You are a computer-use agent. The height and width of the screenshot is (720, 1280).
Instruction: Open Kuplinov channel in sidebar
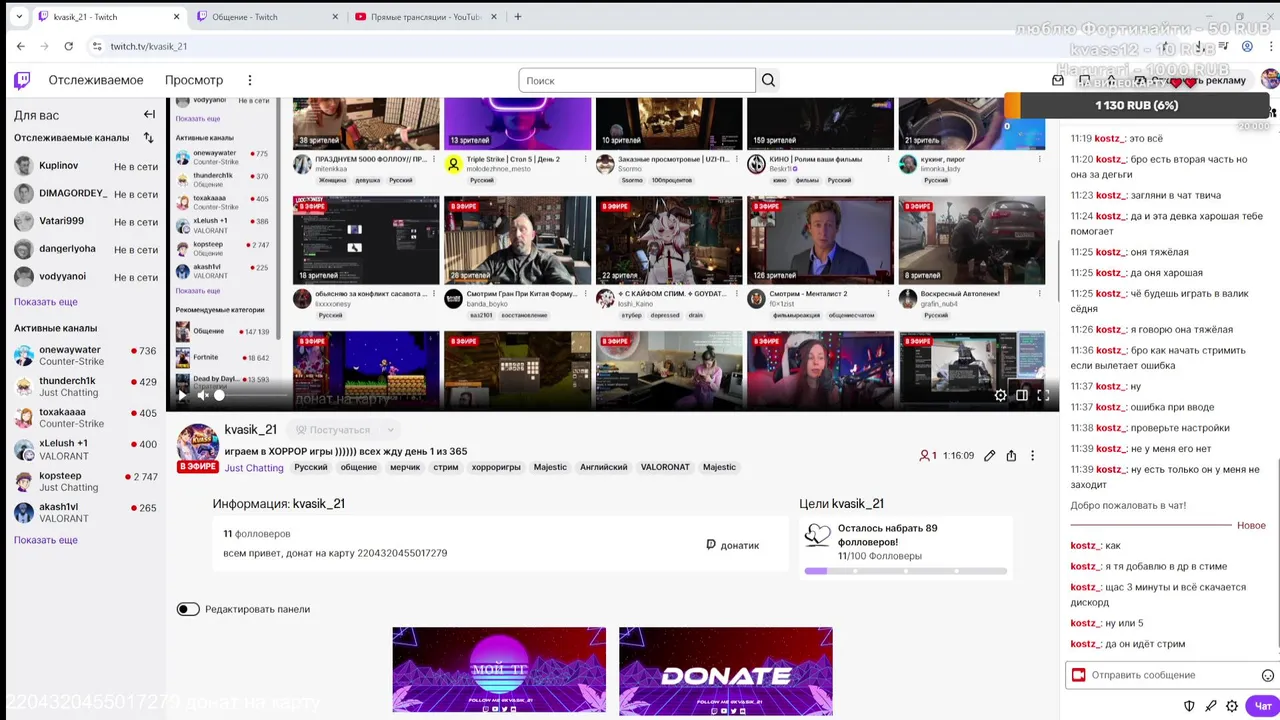[86, 166]
